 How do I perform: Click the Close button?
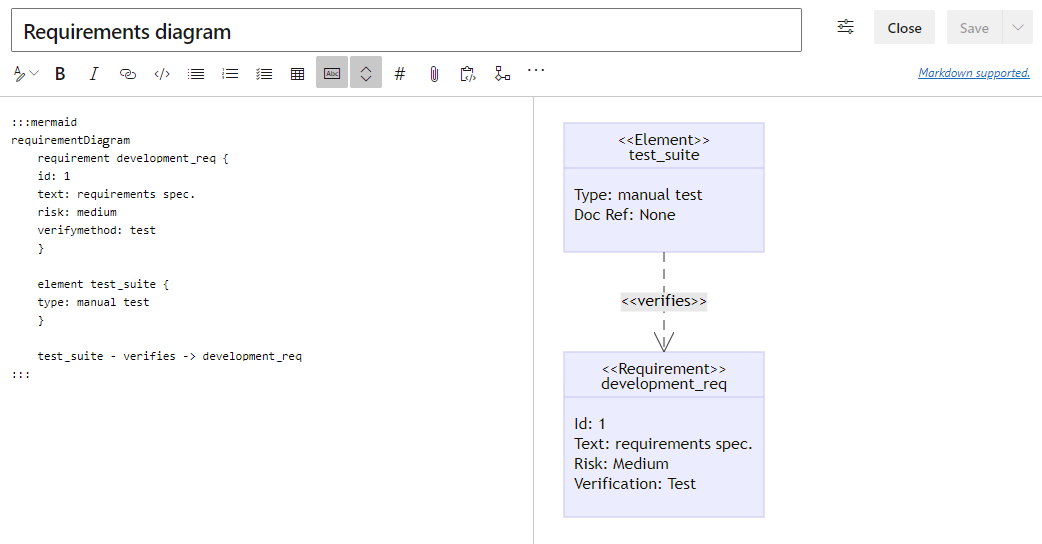pyautogui.click(x=904, y=28)
